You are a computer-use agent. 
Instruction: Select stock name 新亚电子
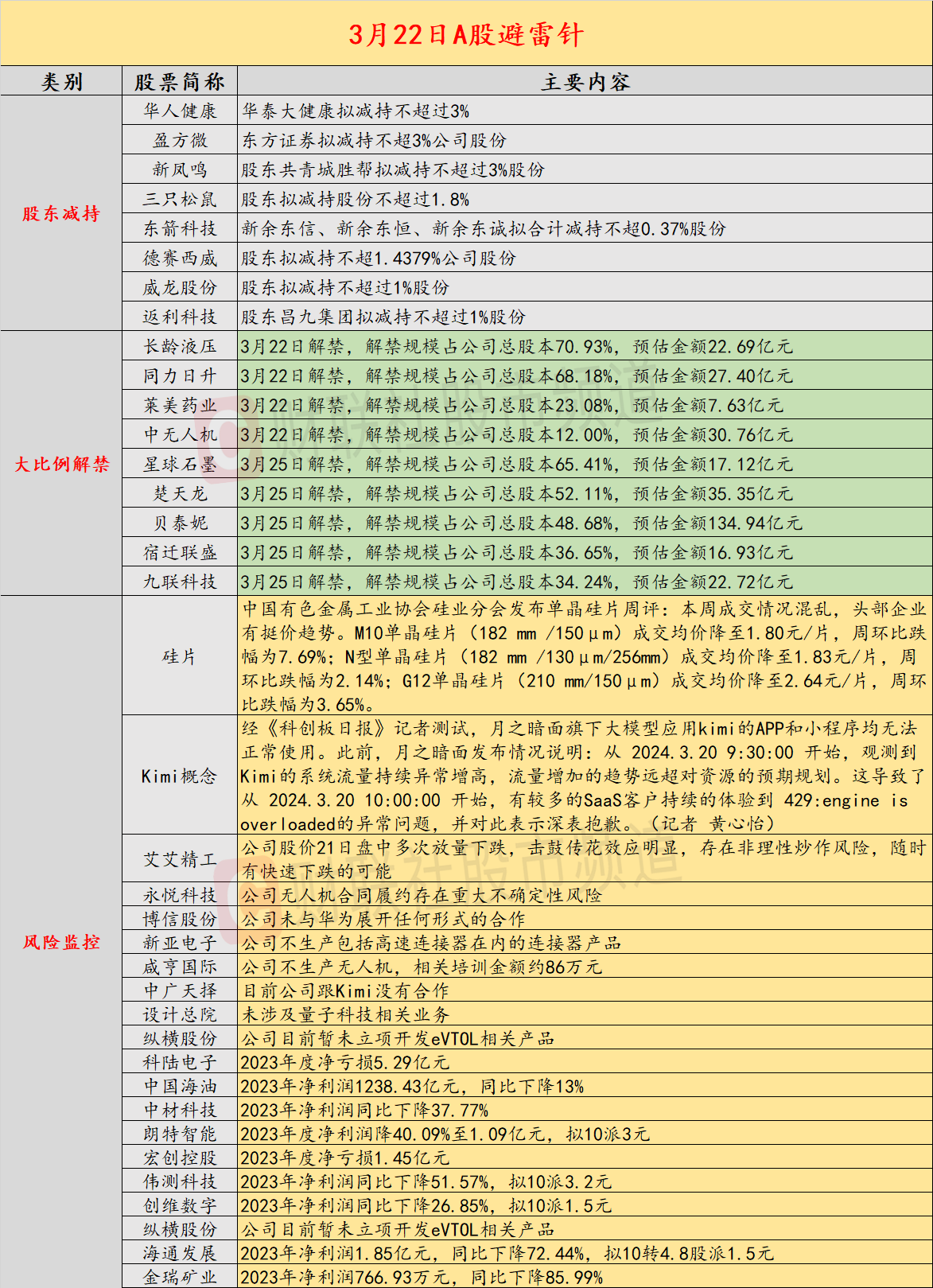180,943
